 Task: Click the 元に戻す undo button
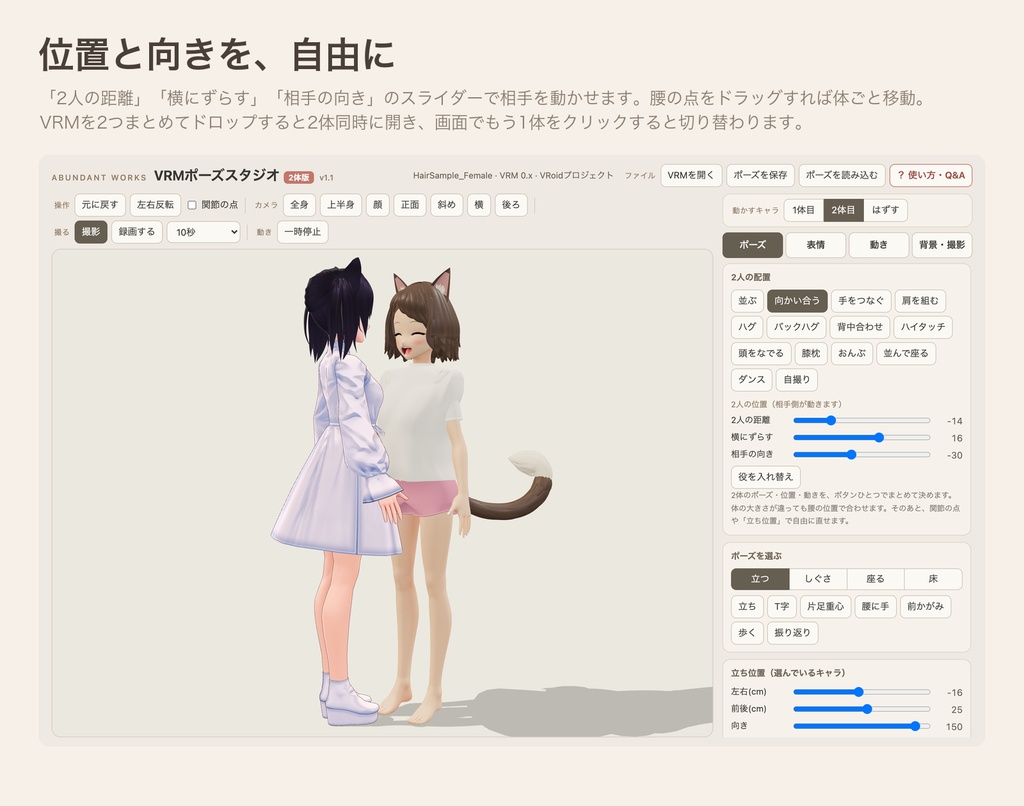pos(100,205)
